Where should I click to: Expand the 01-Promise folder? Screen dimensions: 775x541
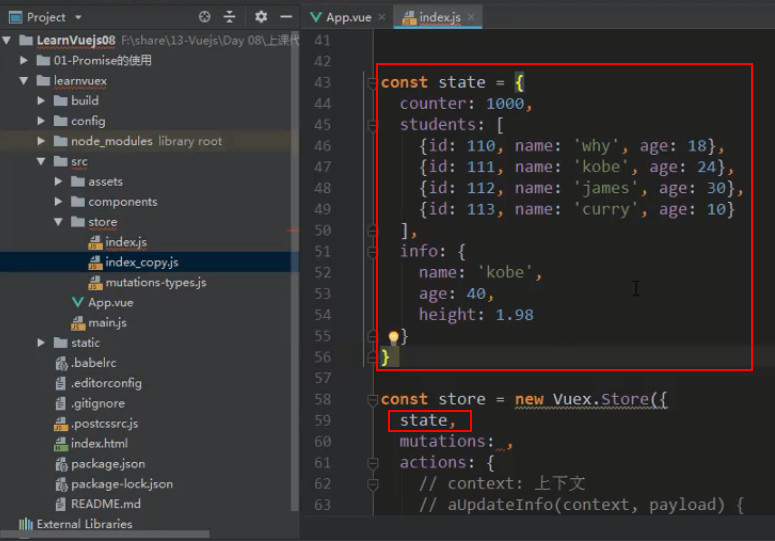point(23,60)
